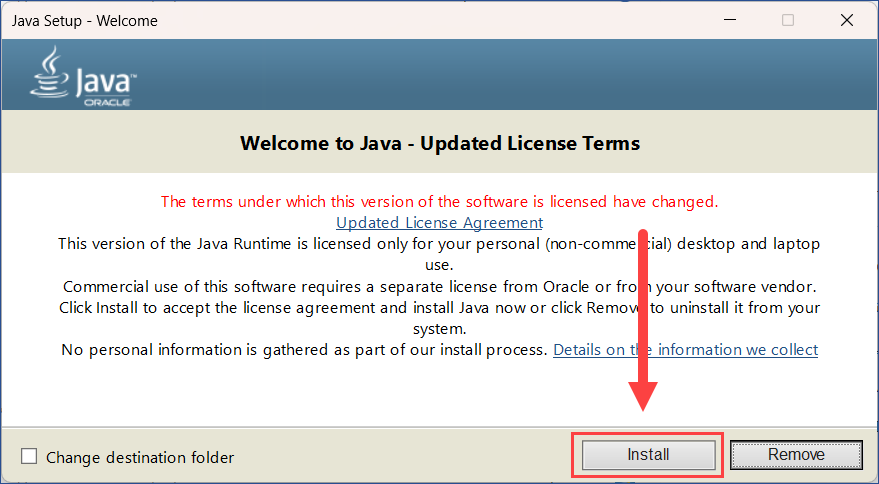Click the Java coffee cup logo
Screen dimensions: 879x484
49,72
